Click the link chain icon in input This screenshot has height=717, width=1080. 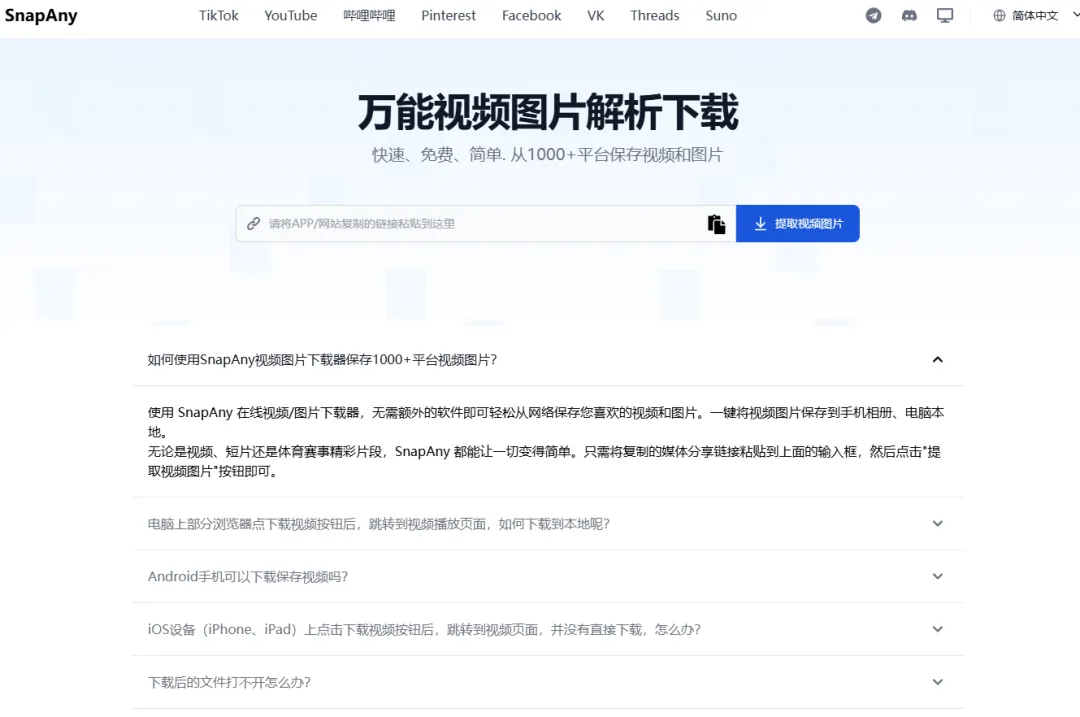[253, 223]
